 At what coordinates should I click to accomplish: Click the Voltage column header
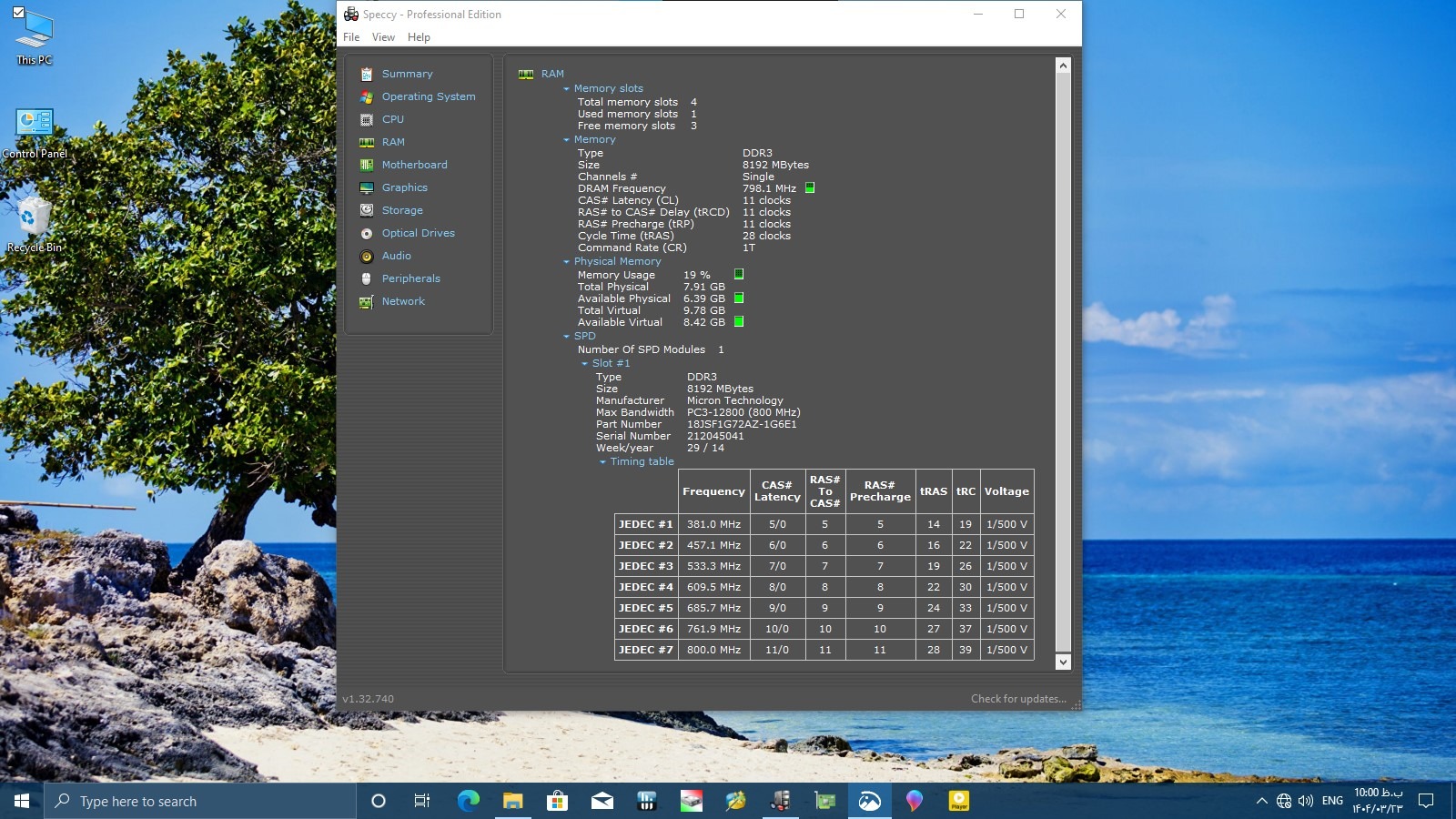coord(1006,491)
